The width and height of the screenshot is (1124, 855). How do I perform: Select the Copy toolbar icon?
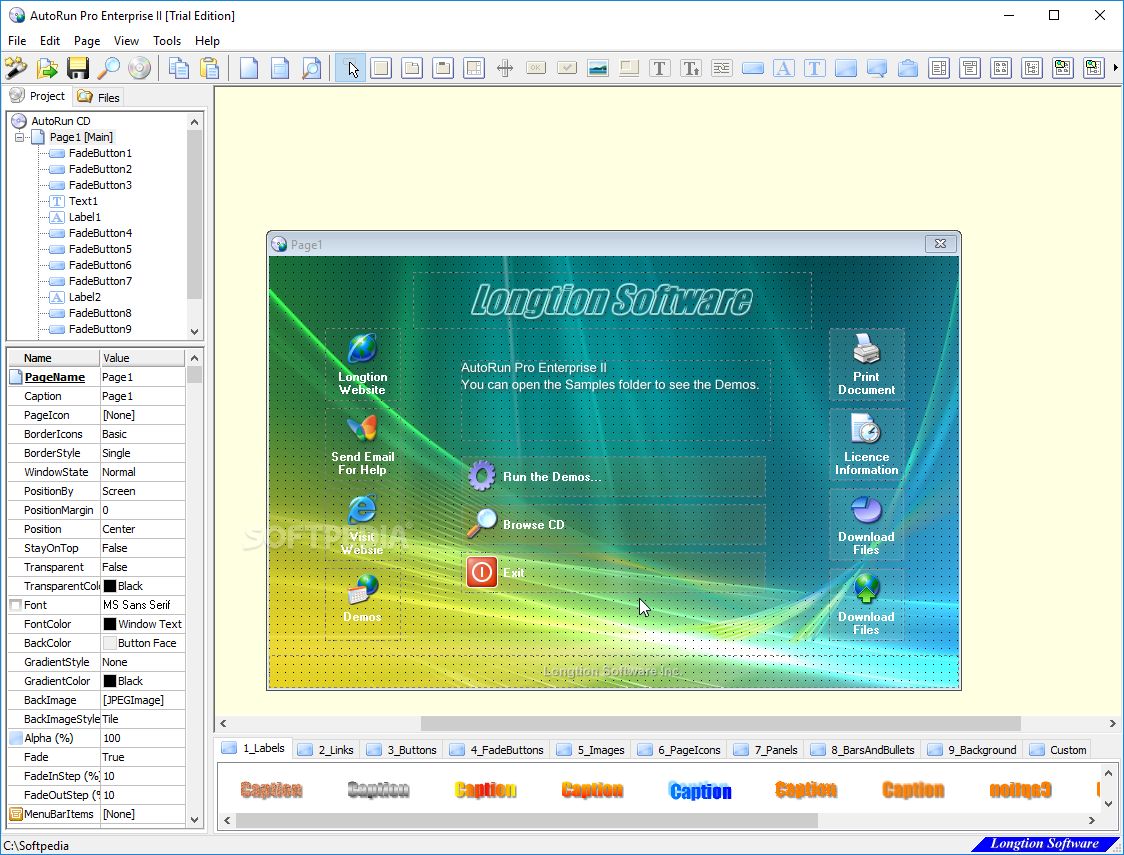tap(178, 67)
